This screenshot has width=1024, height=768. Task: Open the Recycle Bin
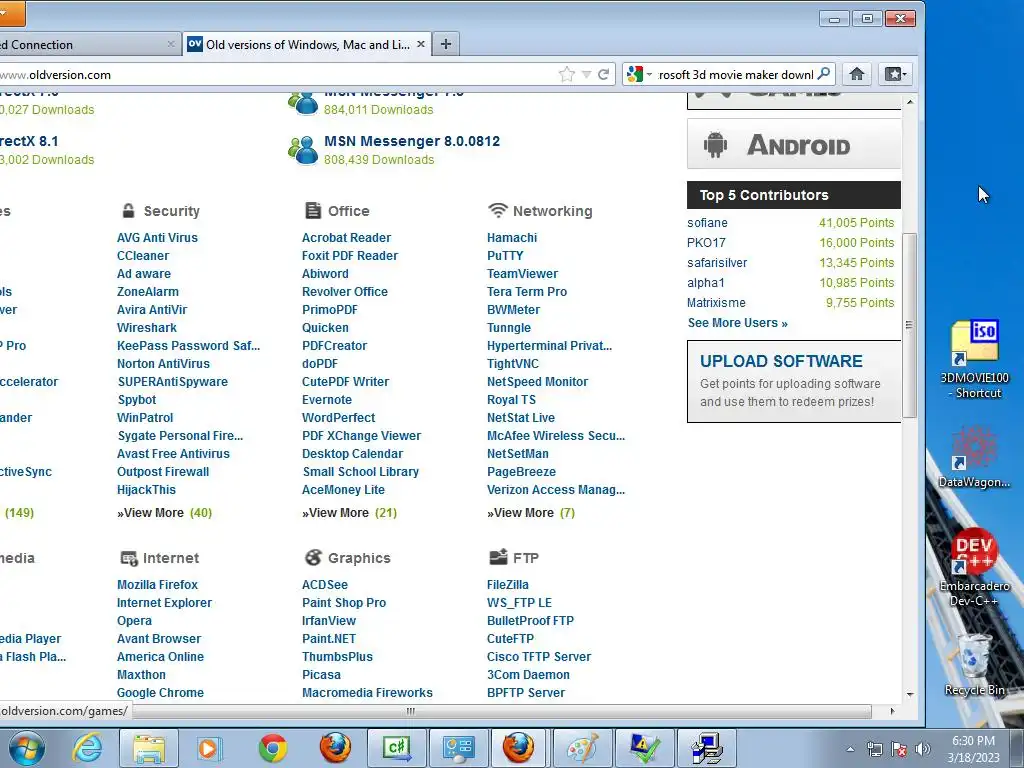(x=974, y=665)
